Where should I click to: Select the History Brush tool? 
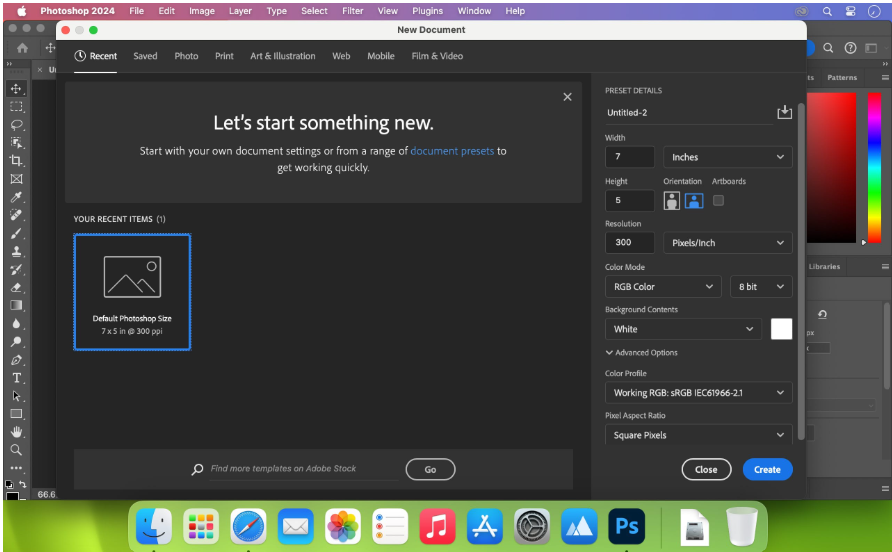[x=16, y=269]
